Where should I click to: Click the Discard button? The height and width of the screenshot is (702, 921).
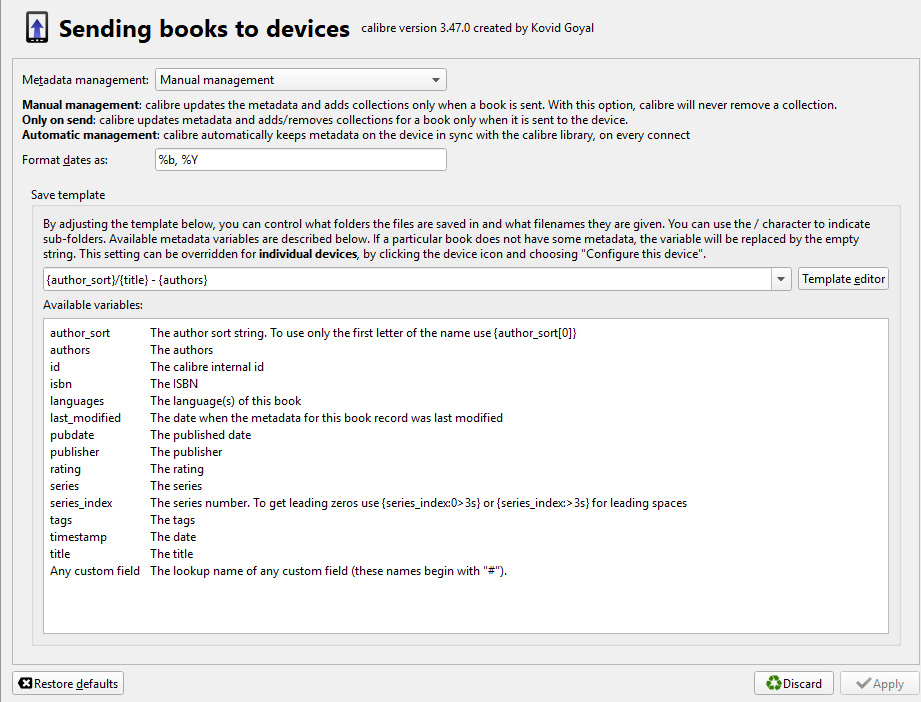point(794,684)
